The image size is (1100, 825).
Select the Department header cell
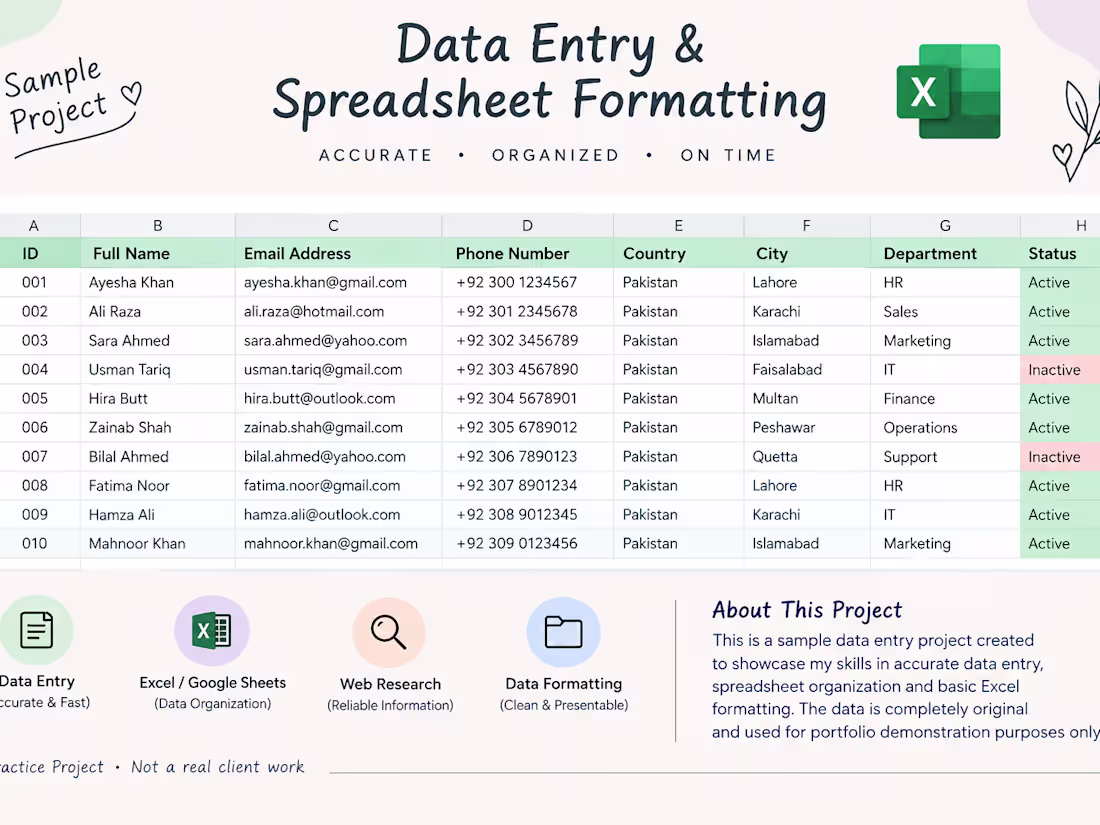pyautogui.click(x=946, y=253)
